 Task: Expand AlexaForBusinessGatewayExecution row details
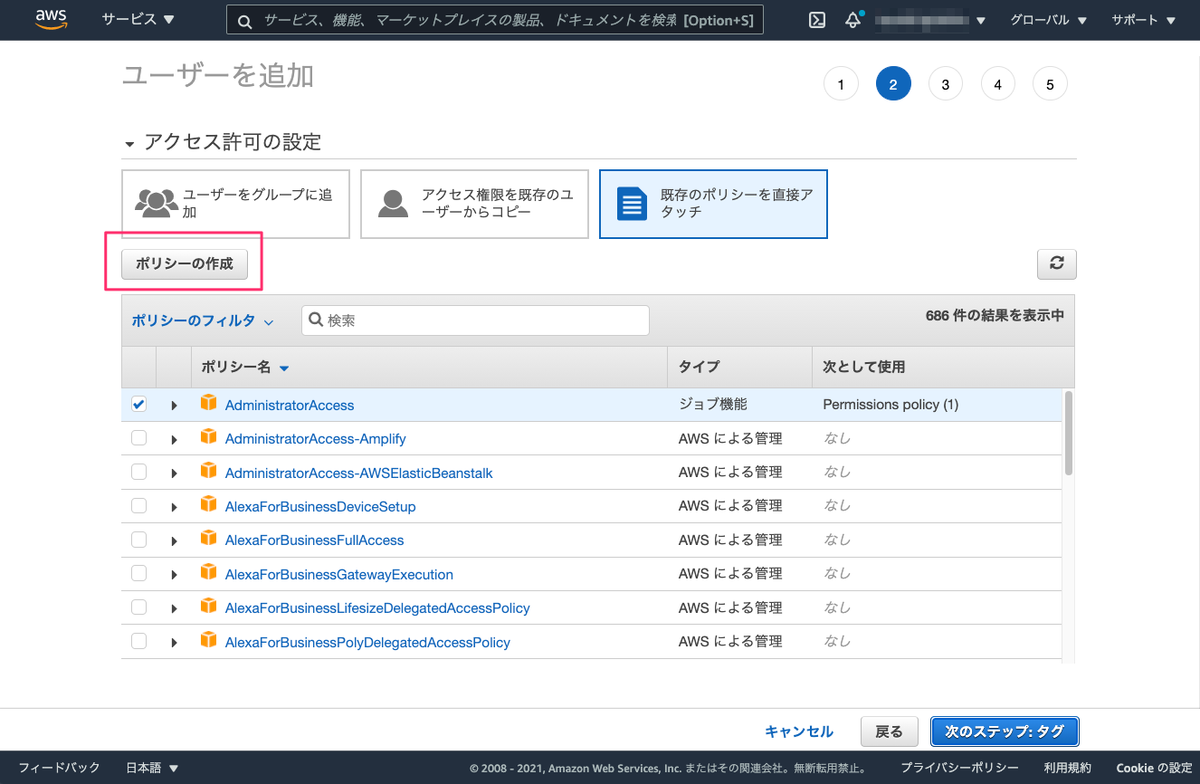coord(174,575)
